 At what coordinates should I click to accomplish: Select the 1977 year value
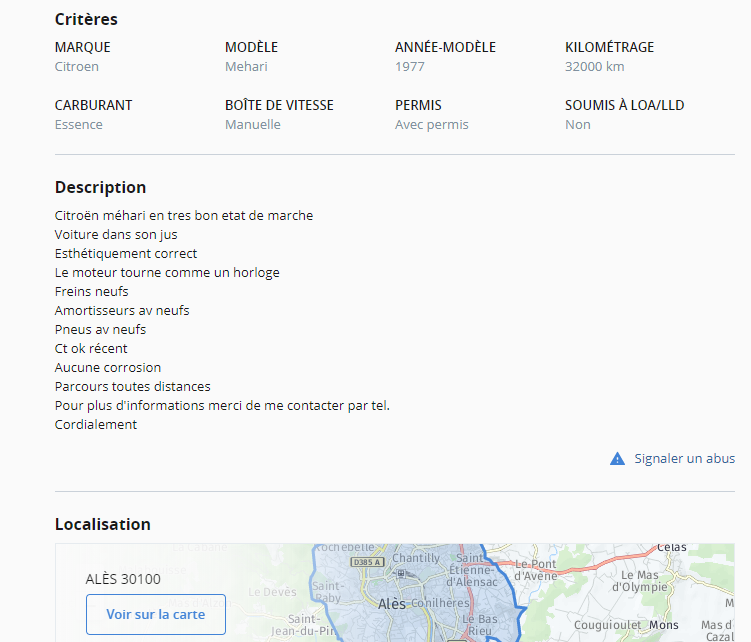point(410,67)
